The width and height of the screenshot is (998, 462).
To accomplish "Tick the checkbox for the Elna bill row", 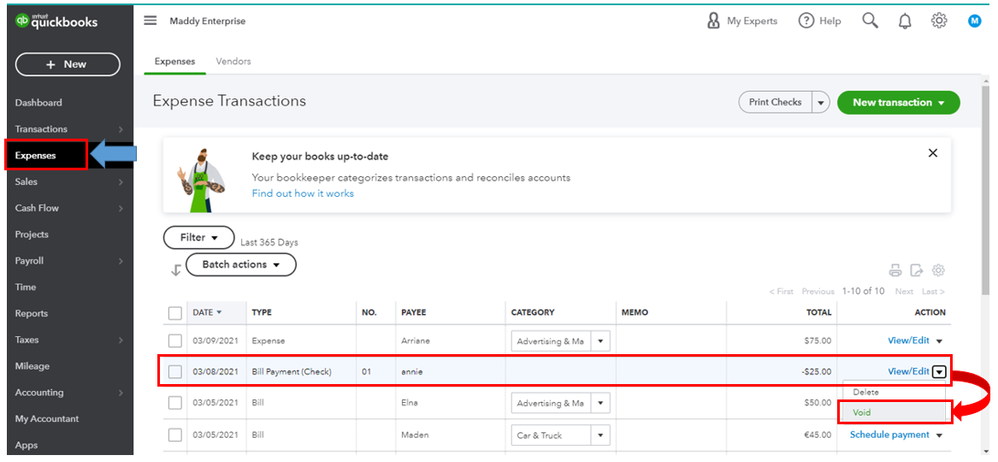I will (x=175, y=403).
